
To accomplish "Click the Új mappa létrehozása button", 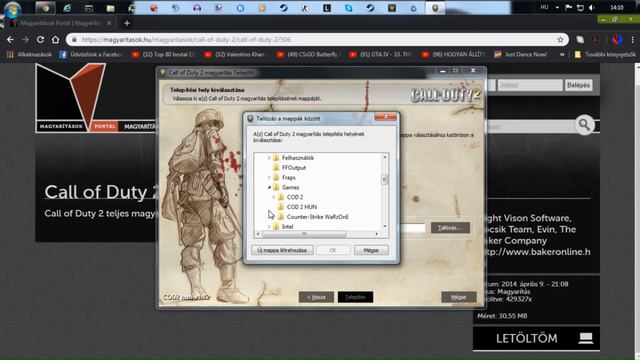I will pos(282,250).
